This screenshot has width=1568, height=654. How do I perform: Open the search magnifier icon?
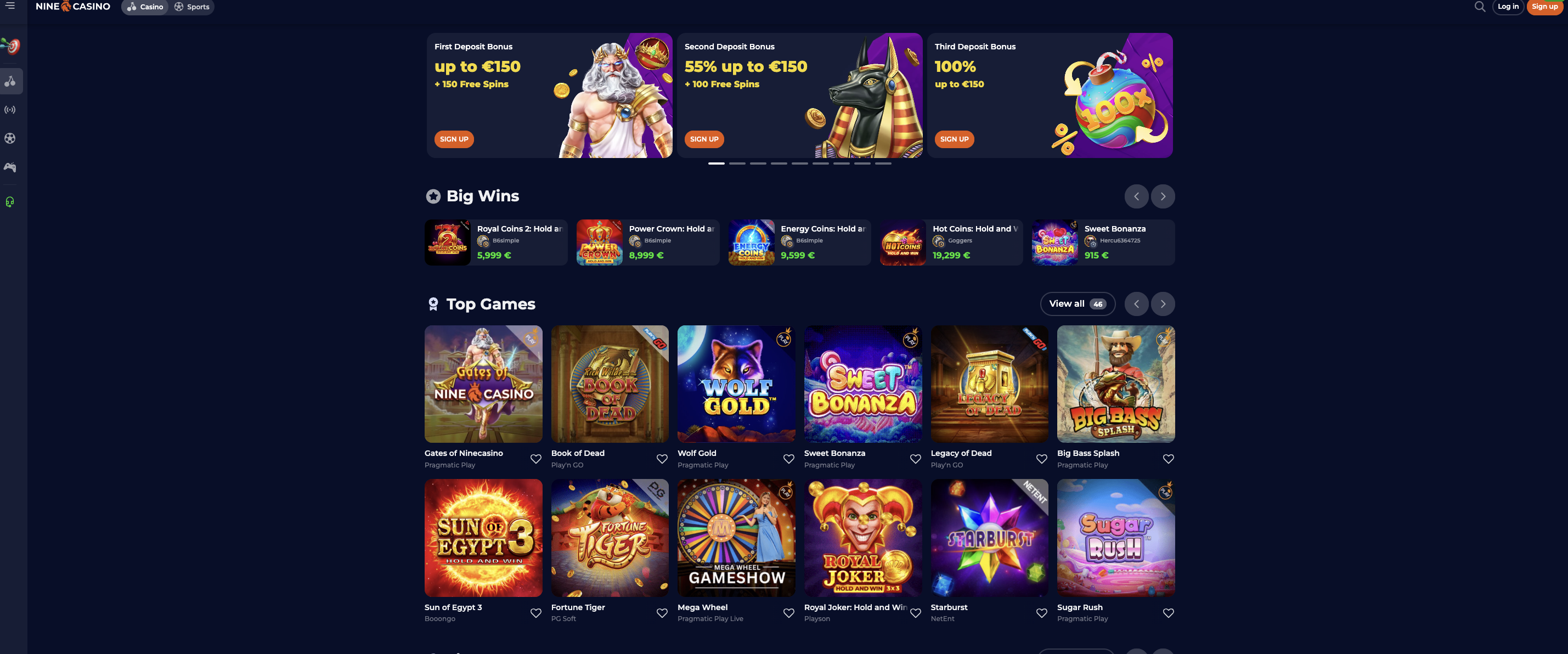point(1480,7)
